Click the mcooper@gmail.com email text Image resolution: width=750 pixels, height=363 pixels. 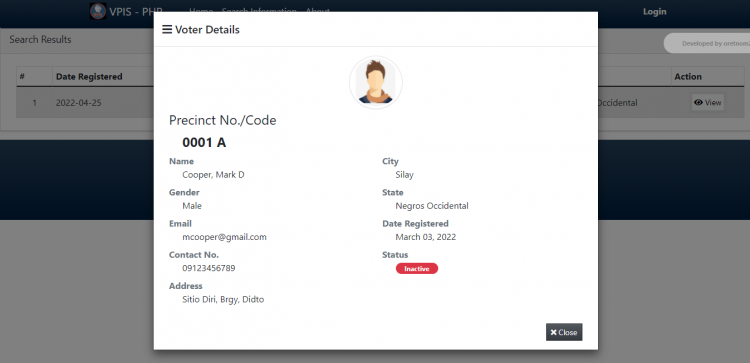point(224,237)
